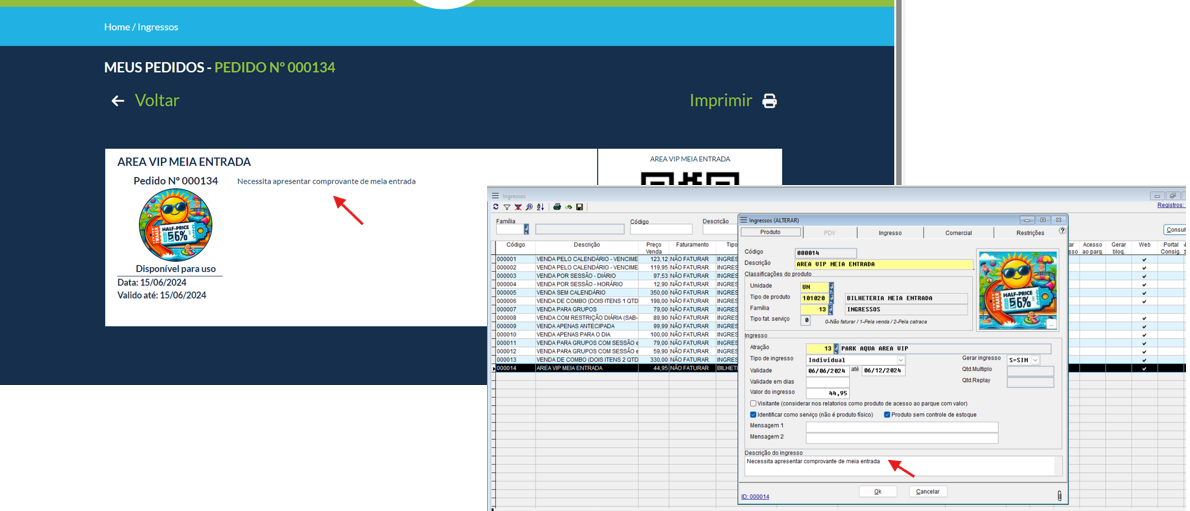Toggle Identificar como serviço checkbox
Image resolution: width=1190 pixels, height=511 pixels.
(x=753, y=415)
